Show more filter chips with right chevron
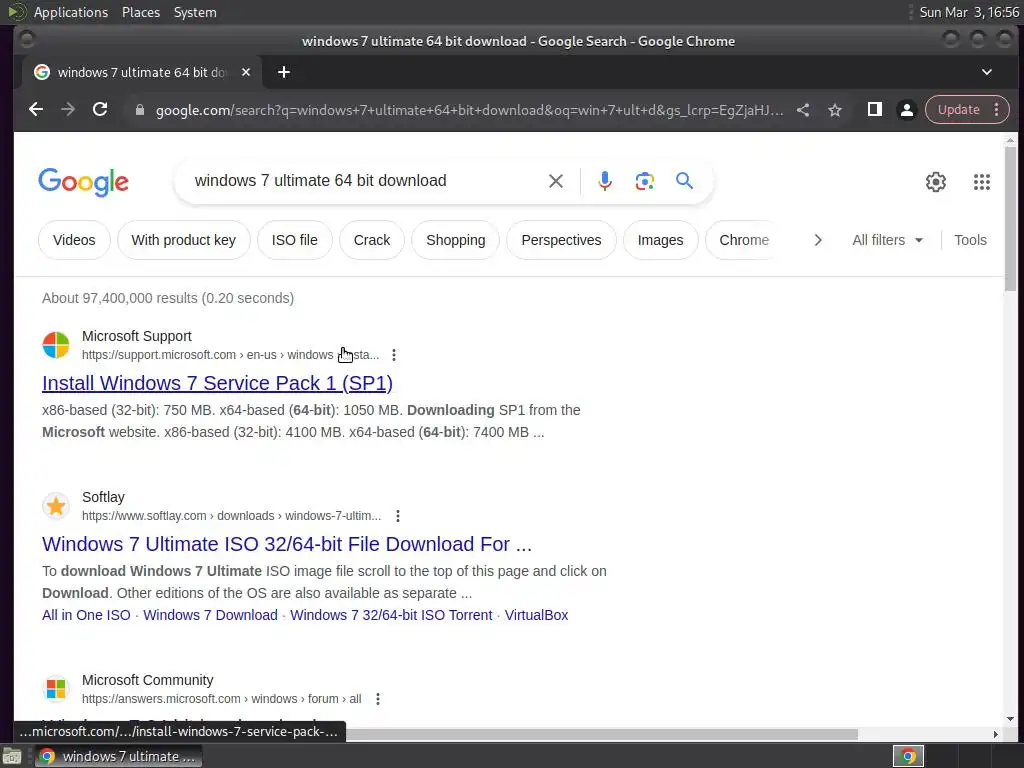 [818, 240]
